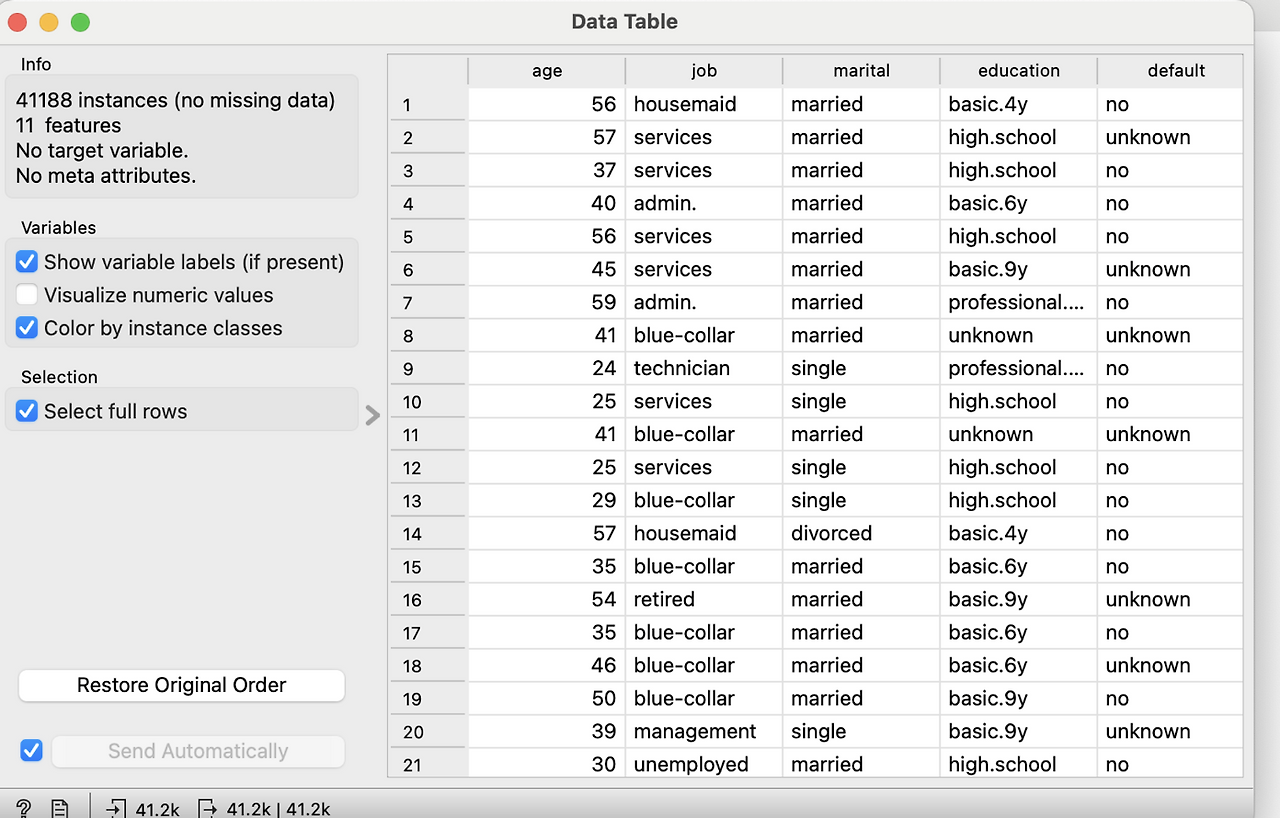
Task: Click the input data arrow icon showing 41.2k
Action: click(x=116, y=808)
